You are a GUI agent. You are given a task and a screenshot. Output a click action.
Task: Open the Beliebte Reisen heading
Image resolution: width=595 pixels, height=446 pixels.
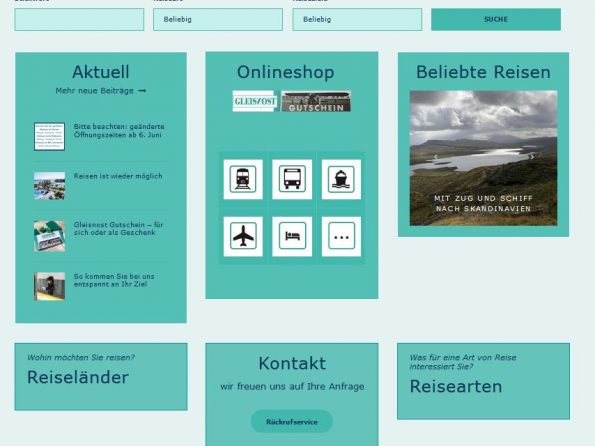tap(483, 72)
